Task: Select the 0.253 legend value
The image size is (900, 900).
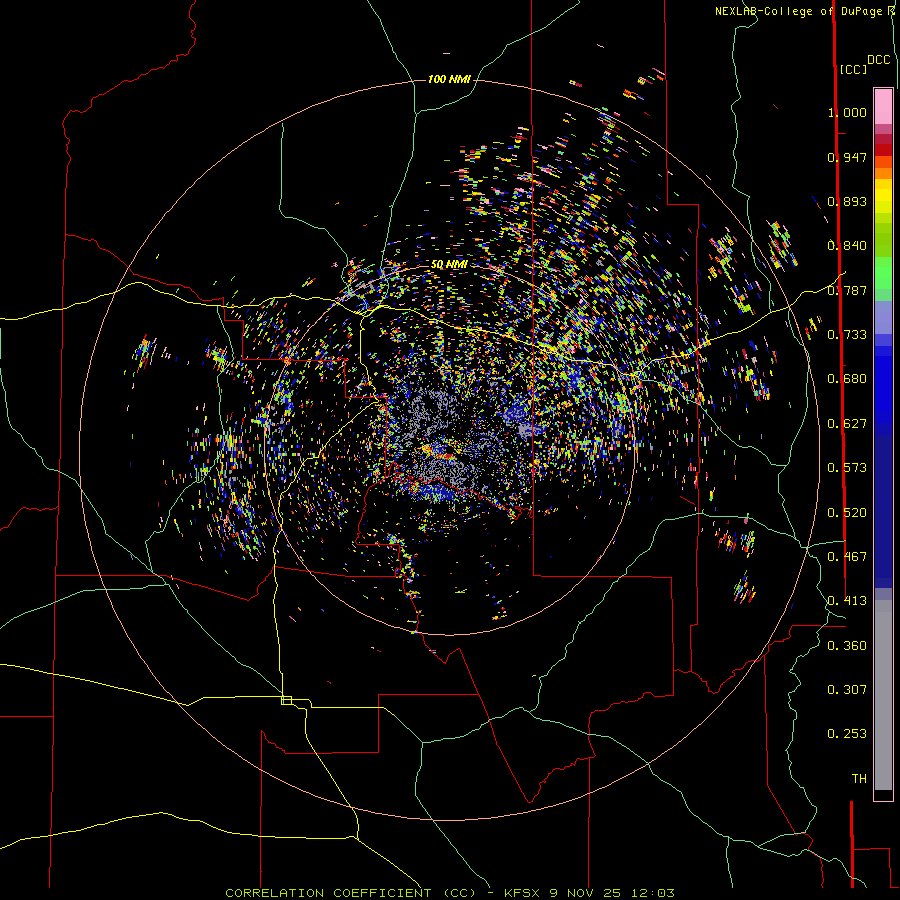Action: pyautogui.click(x=847, y=734)
